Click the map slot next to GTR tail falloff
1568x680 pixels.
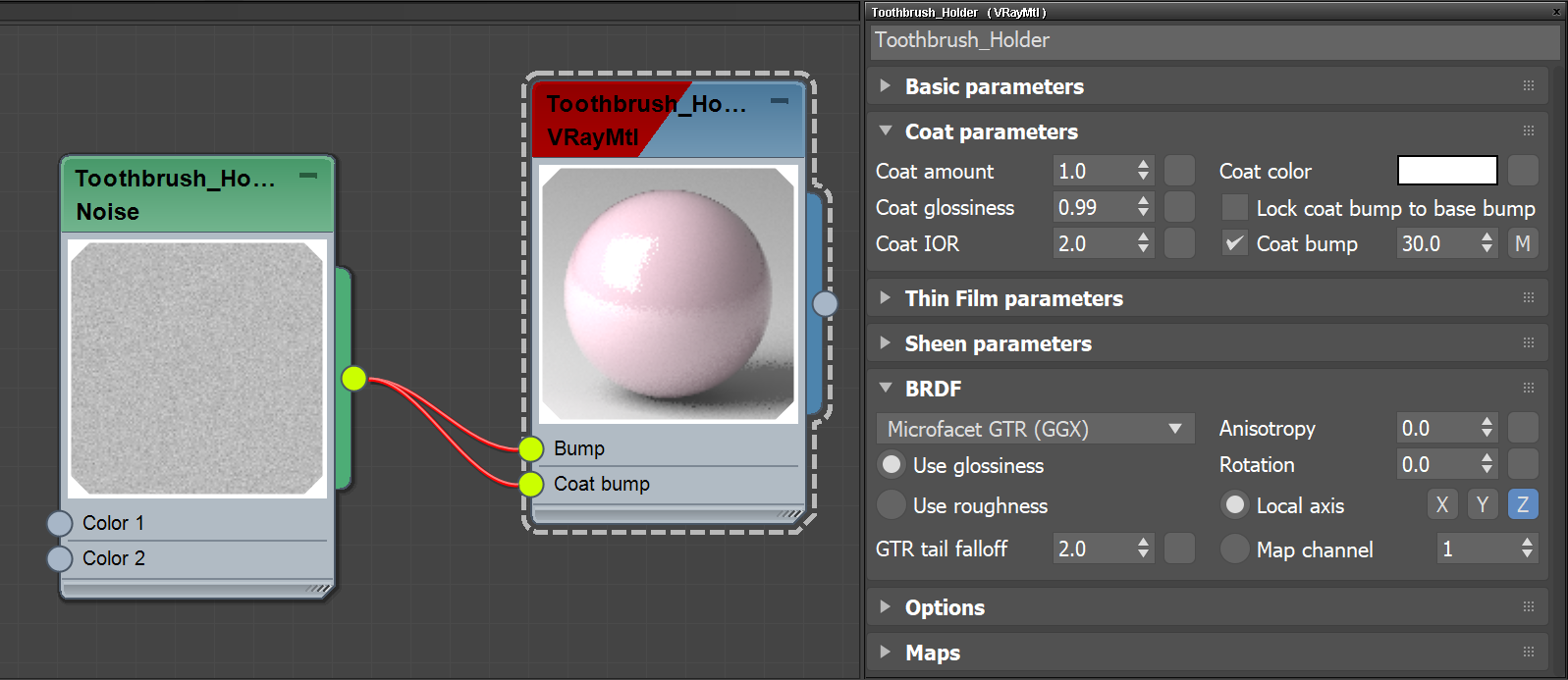tap(1179, 549)
